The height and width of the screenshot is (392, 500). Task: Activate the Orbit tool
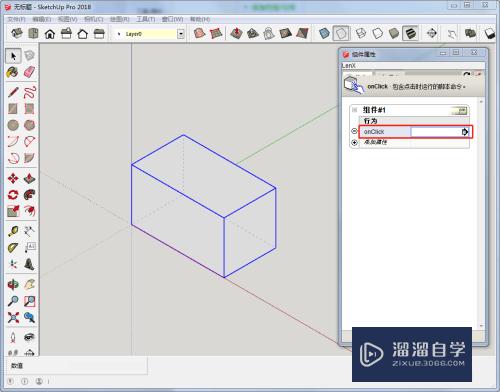[13, 284]
